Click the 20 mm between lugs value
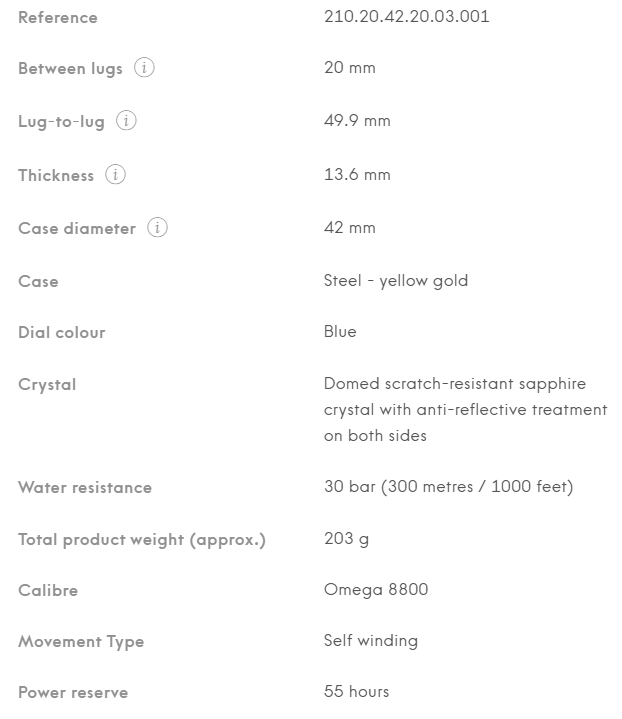Screen dimensions: 622x719 pyautogui.click(x=350, y=67)
